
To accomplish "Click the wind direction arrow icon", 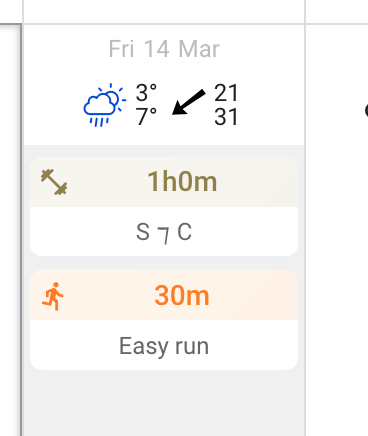I will 189,102.
